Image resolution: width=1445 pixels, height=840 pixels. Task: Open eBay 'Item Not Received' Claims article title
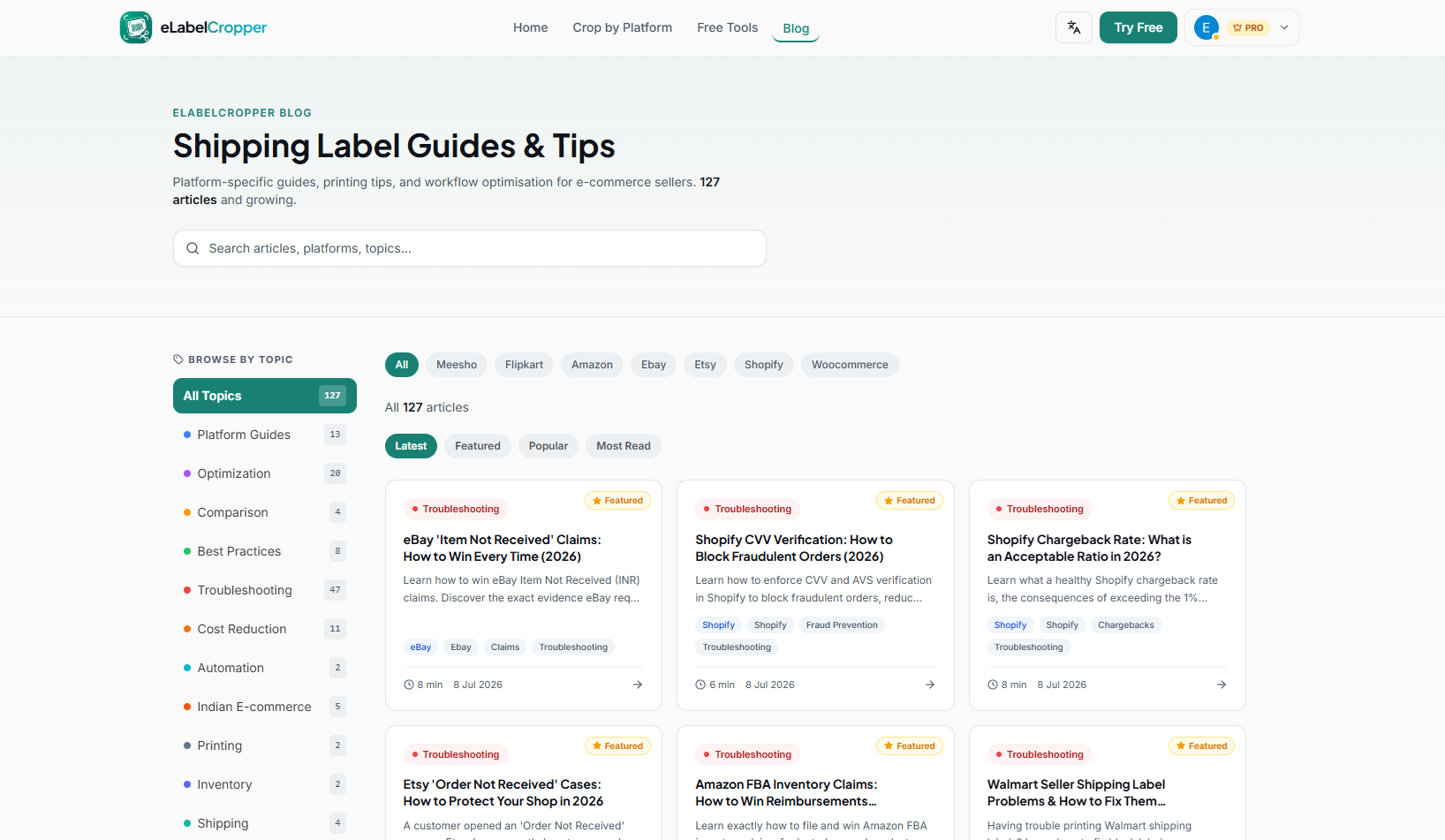(x=502, y=548)
